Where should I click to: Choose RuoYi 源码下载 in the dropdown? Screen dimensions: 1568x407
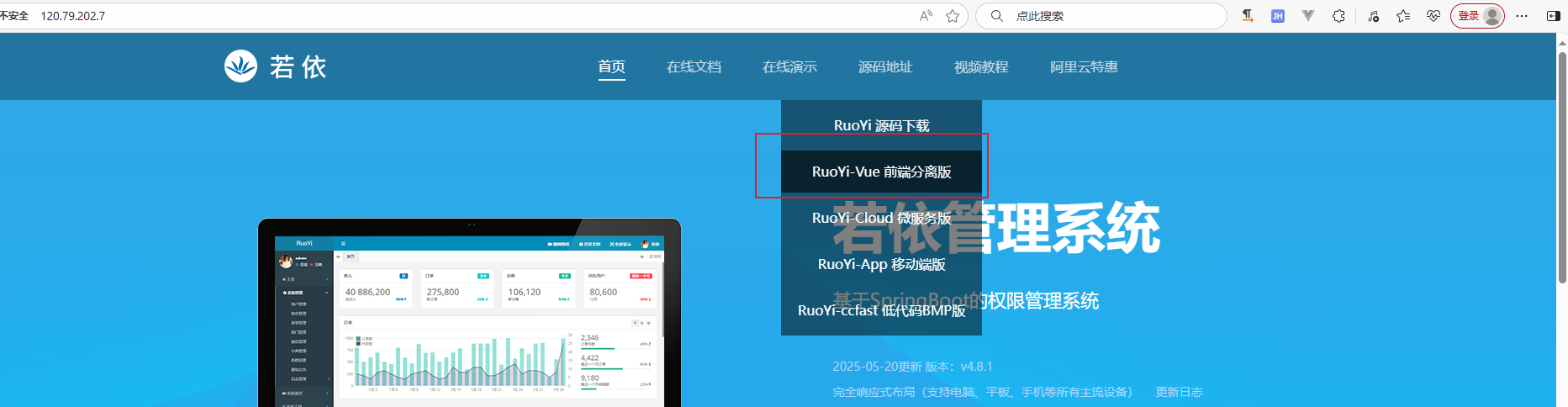click(x=881, y=125)
